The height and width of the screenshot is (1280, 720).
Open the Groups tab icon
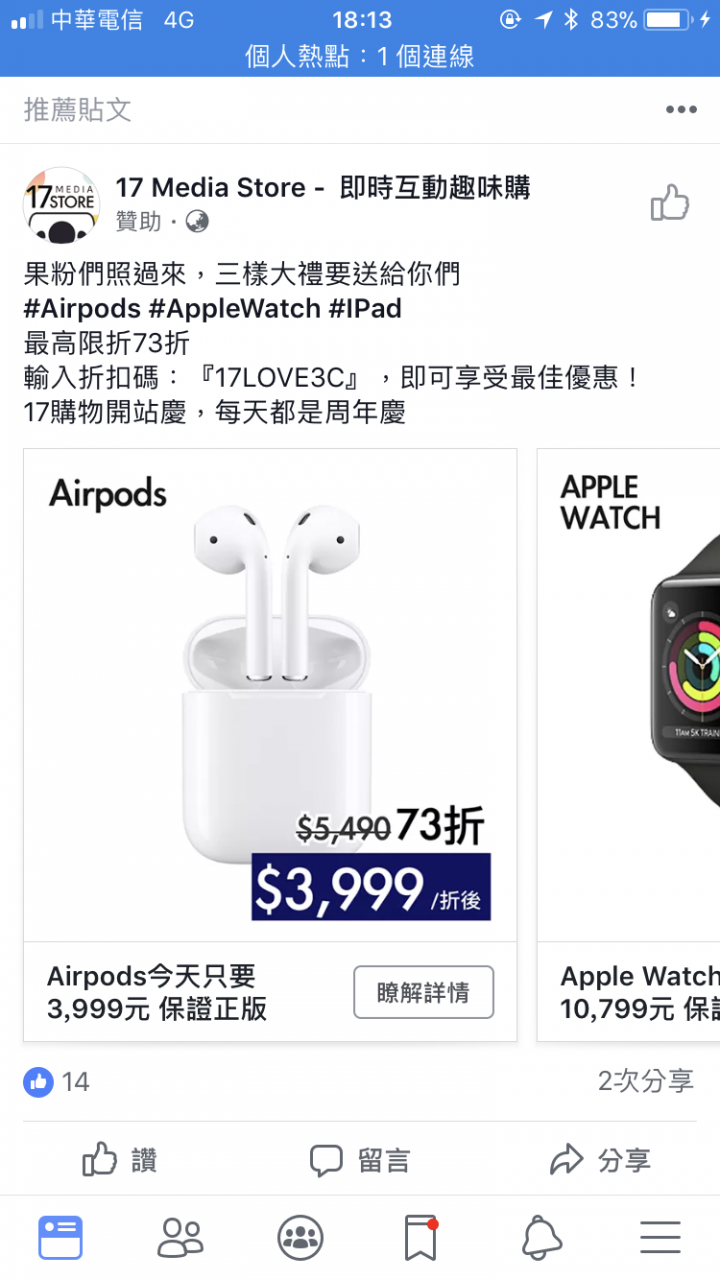coord(300,1238)
